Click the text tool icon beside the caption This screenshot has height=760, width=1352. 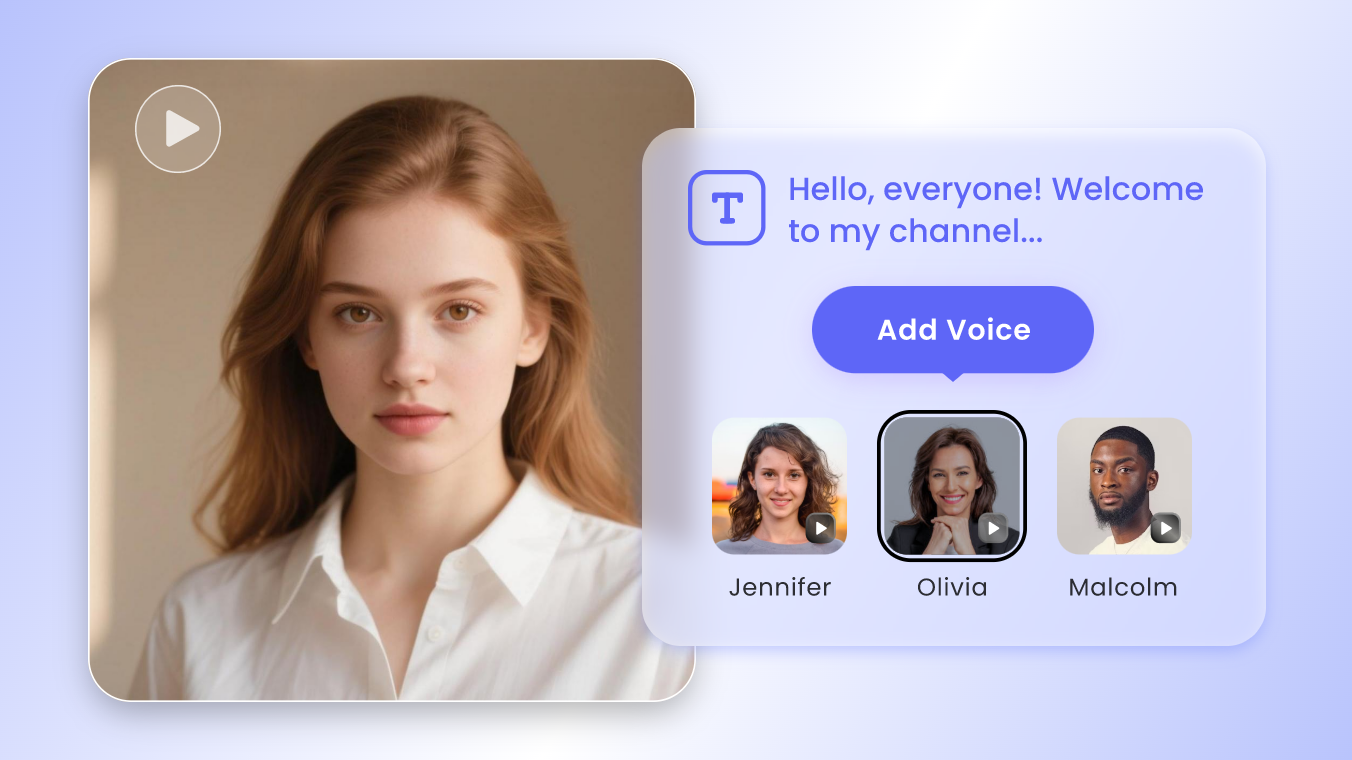pos(726,207)
